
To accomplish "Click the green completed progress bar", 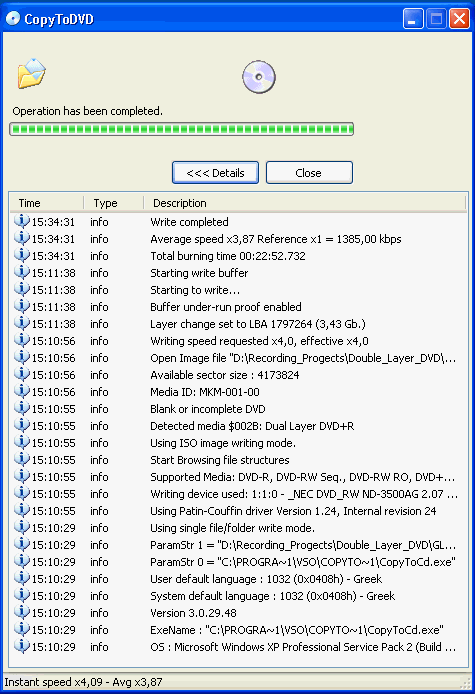I will click(182, 129).
